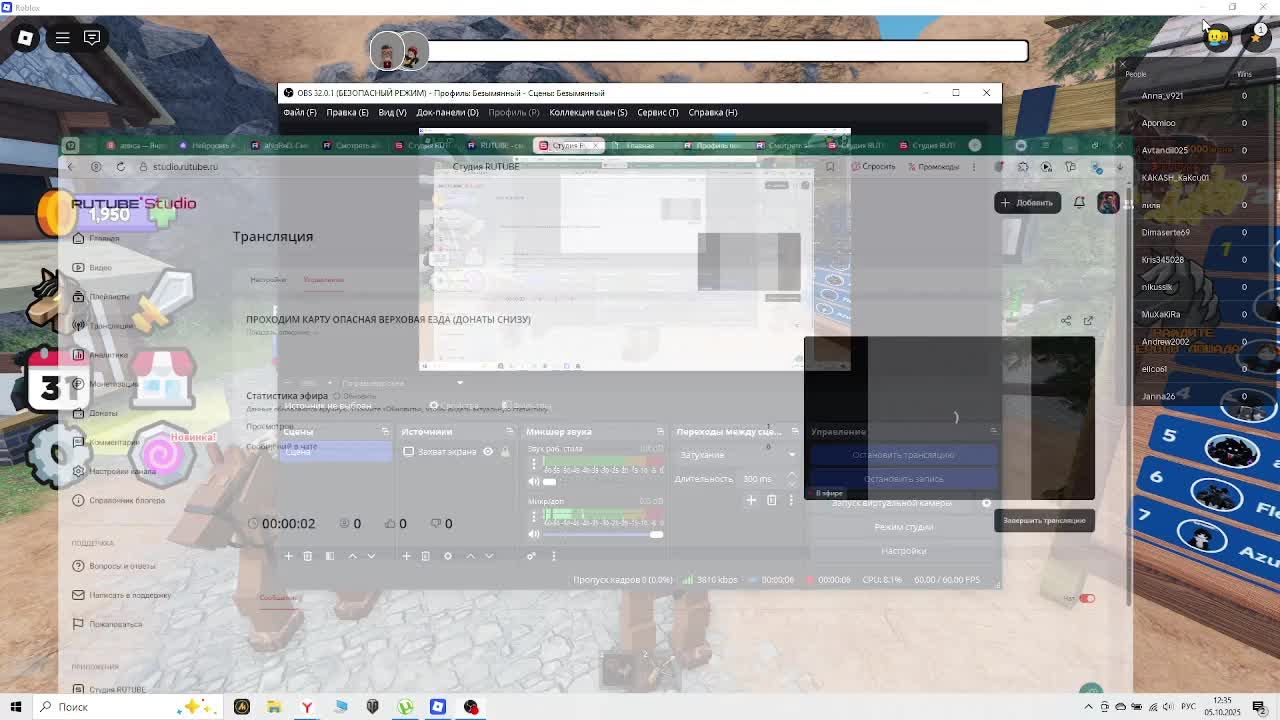Open desktop audio channel options menu
Image resolution: width=1280 pixels, height=720 pixels.
[534, 464]
